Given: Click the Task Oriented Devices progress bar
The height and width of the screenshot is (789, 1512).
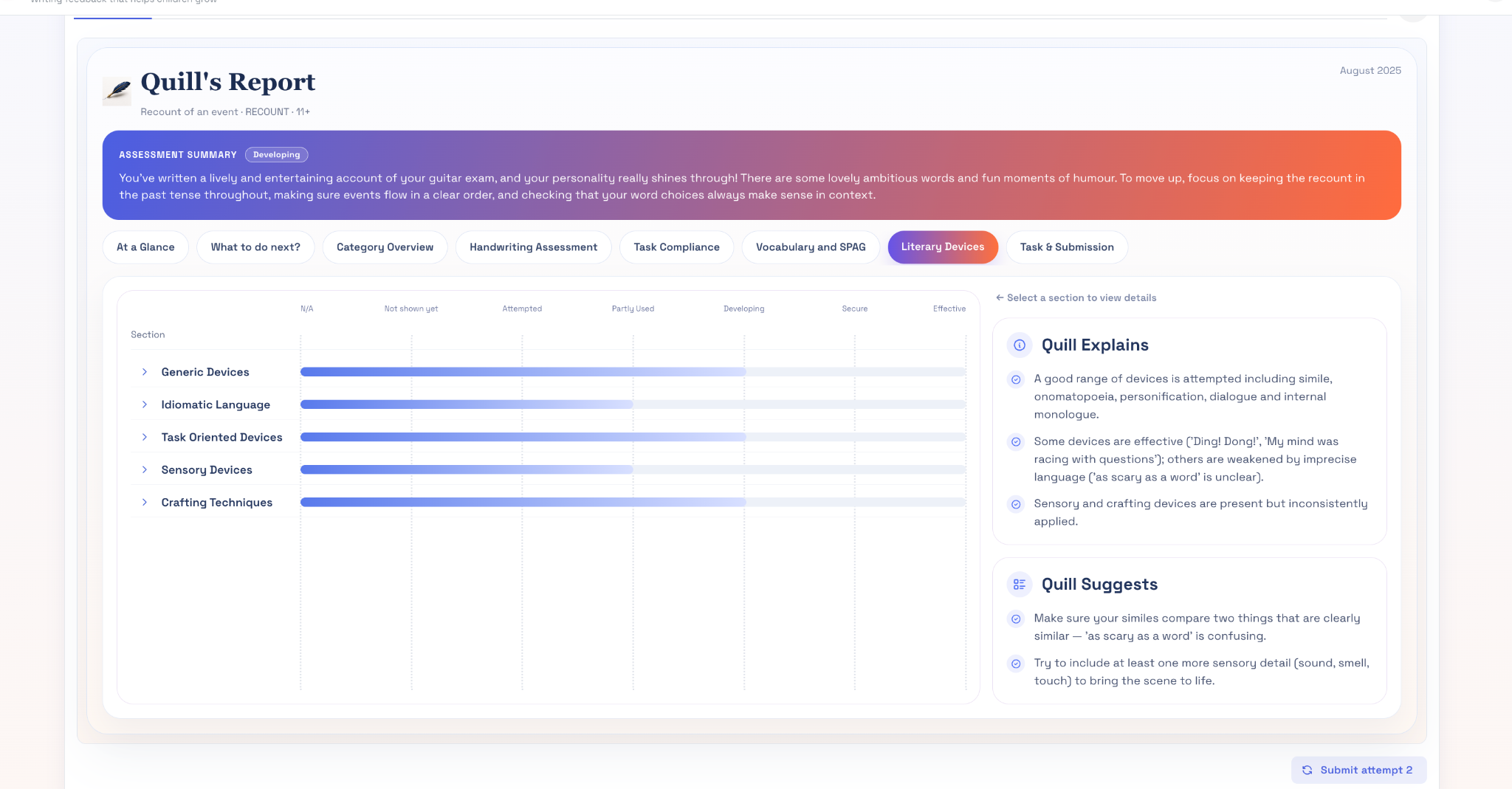Looking at the screenshot, I should 633,437.
